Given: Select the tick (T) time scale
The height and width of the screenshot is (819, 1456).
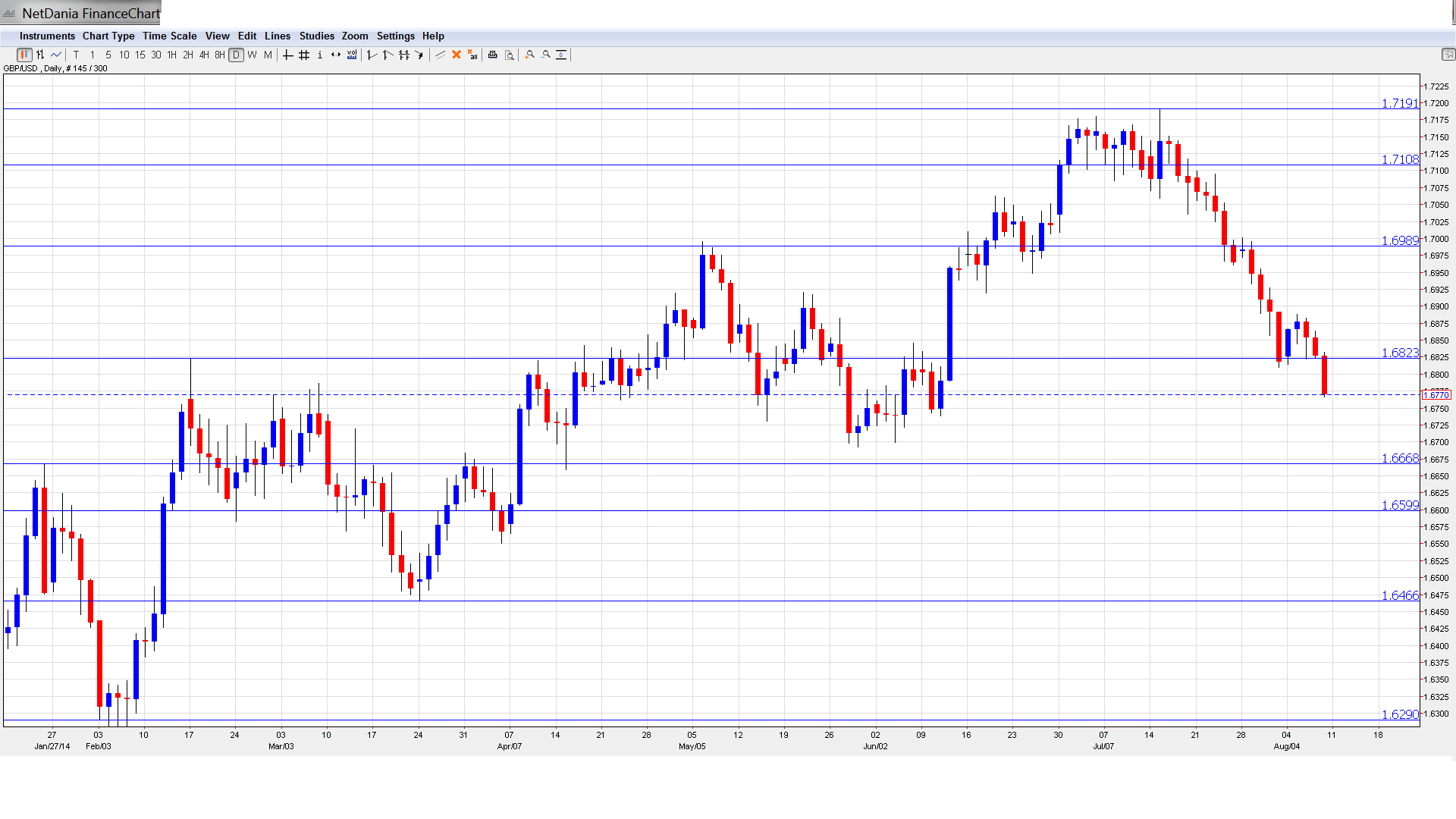Looking at the screenshot, I should (x=76, y=55).
